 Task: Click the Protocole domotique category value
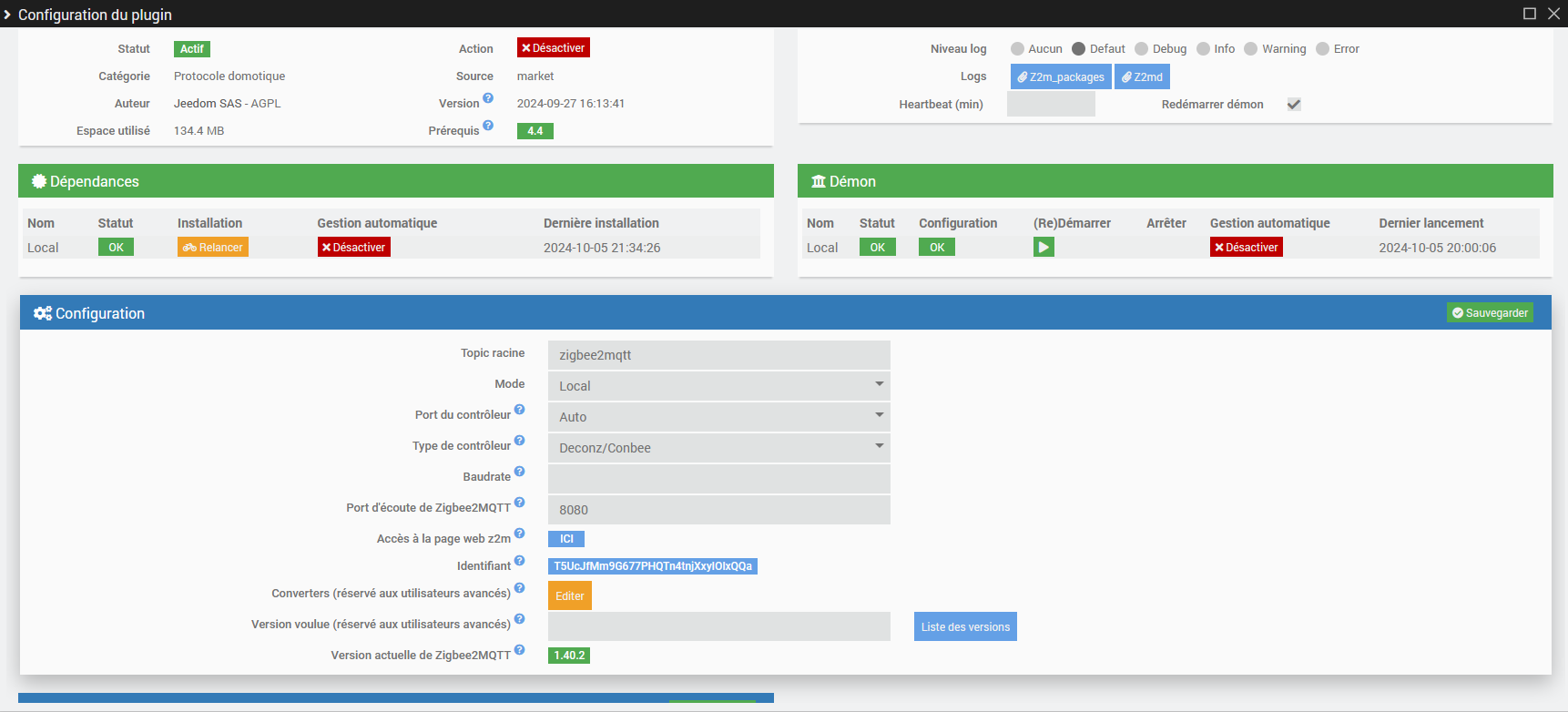[x=229, y=76]
